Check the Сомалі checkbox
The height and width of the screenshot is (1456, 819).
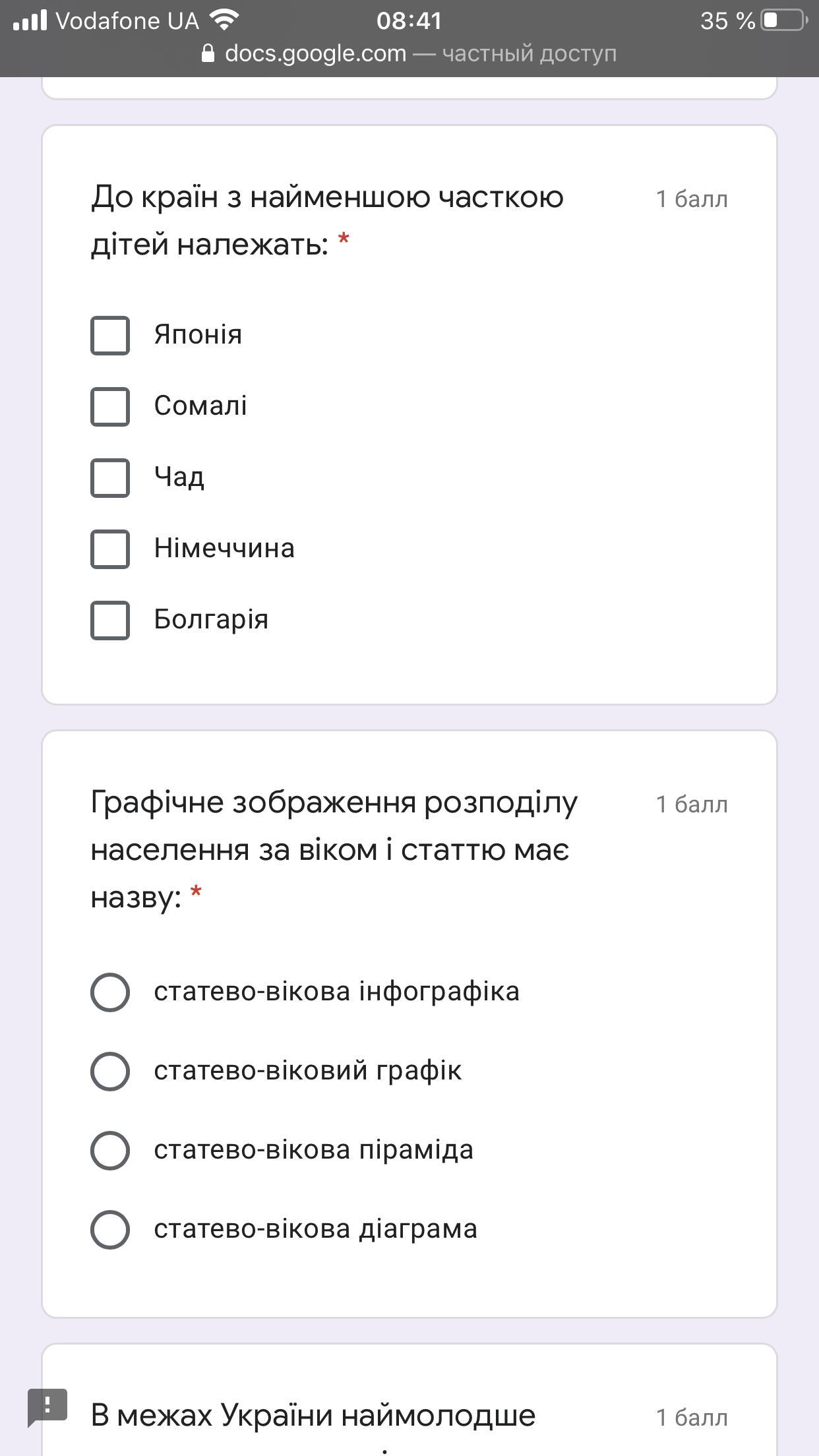pyautogui.click(x=110, y=406)
